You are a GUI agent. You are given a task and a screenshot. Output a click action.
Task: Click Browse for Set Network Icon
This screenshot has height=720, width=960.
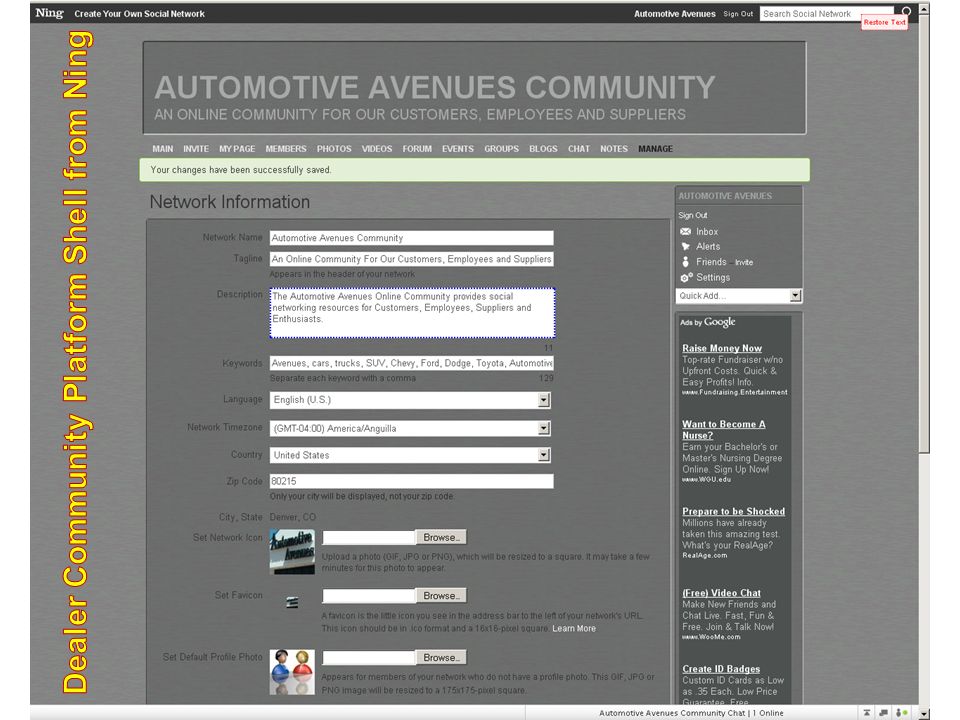441,537
